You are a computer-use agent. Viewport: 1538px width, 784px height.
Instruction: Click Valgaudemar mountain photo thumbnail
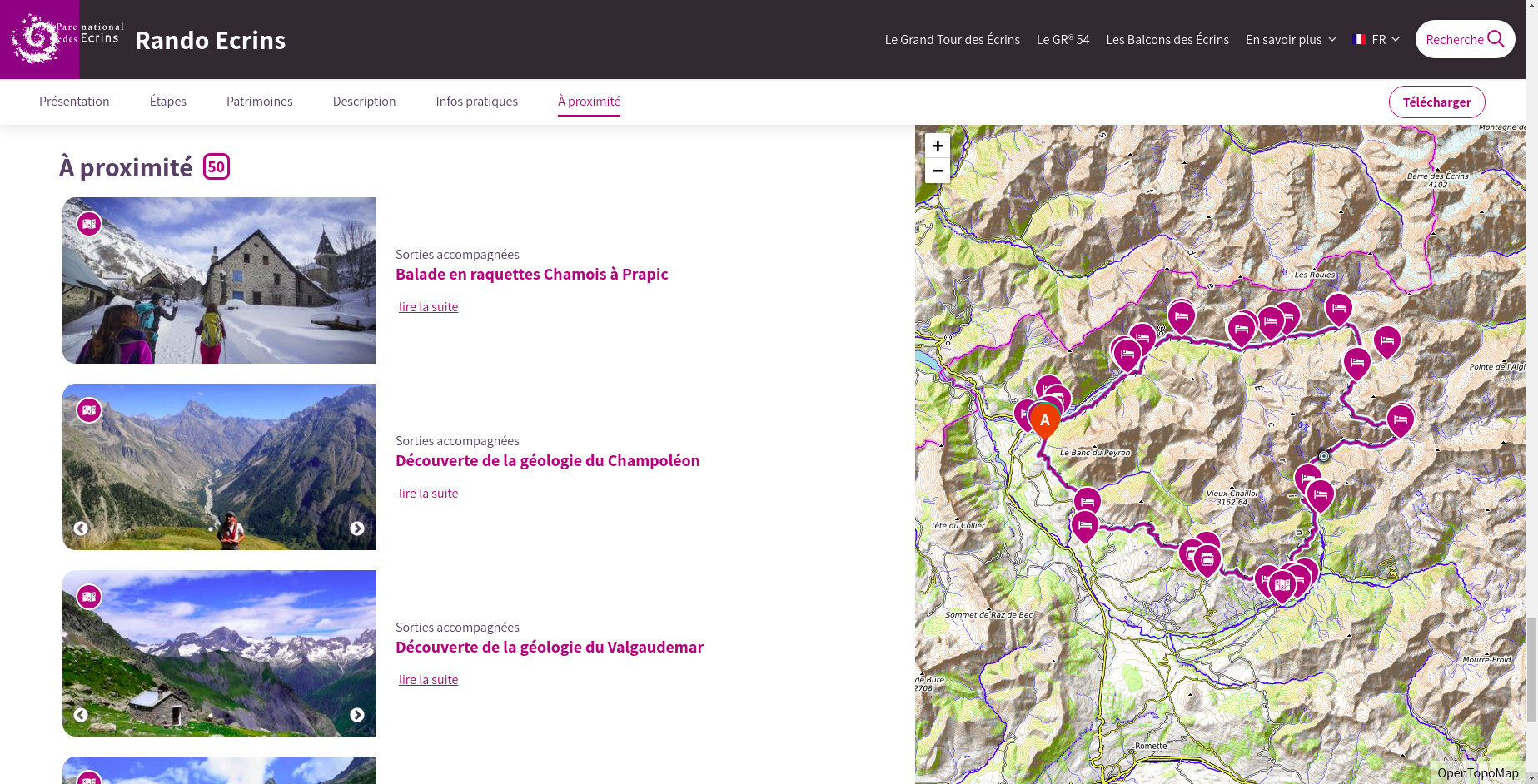point(219,653)
